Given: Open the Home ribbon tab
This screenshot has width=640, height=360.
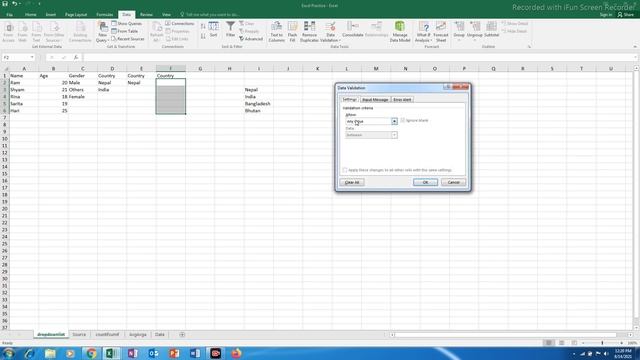Looking at the screenshot, I should (31, 15).
